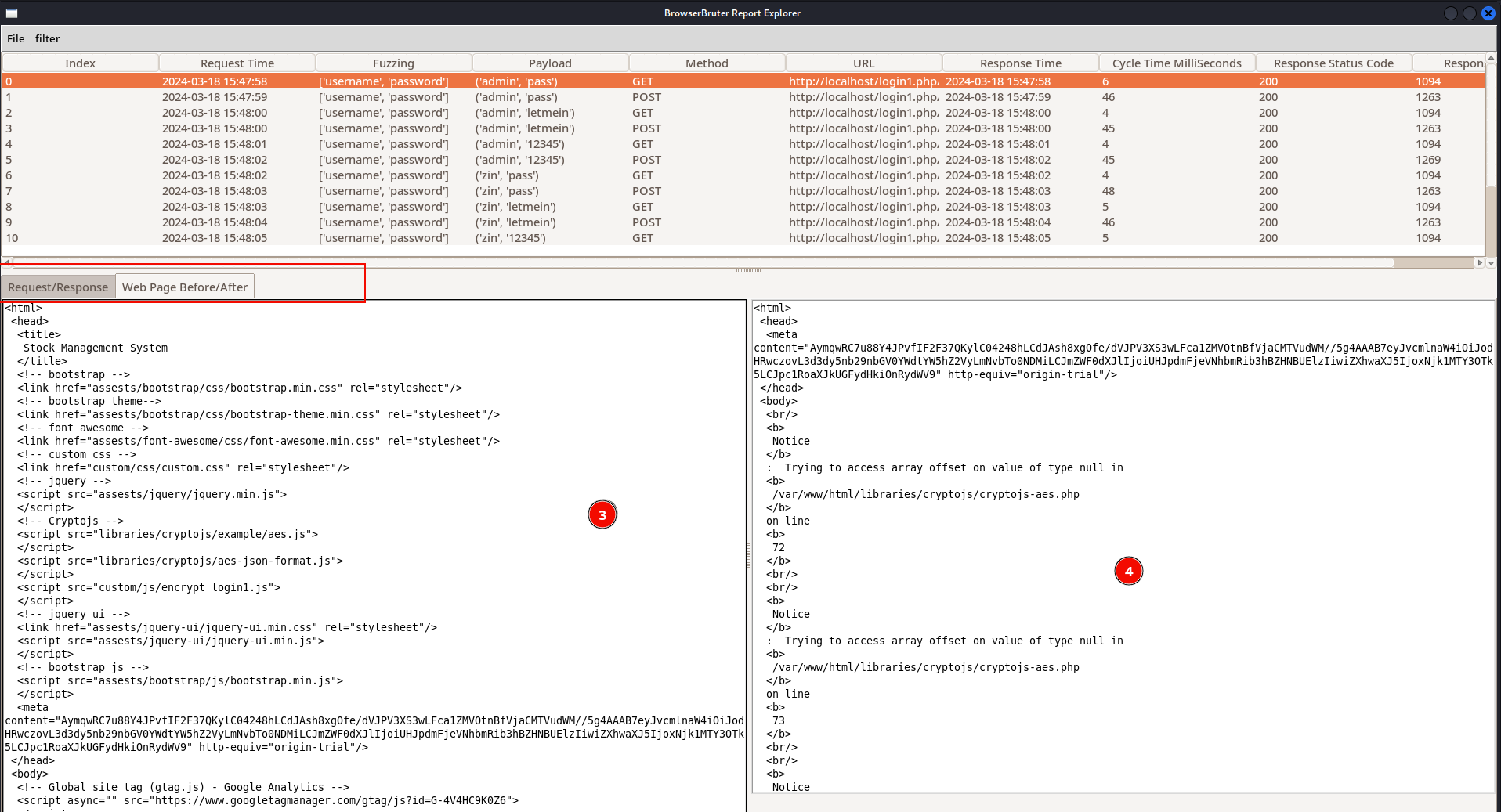Click cycle time value 48 in row 7
Screen dimensions: 1501x812
(1108, 191)
